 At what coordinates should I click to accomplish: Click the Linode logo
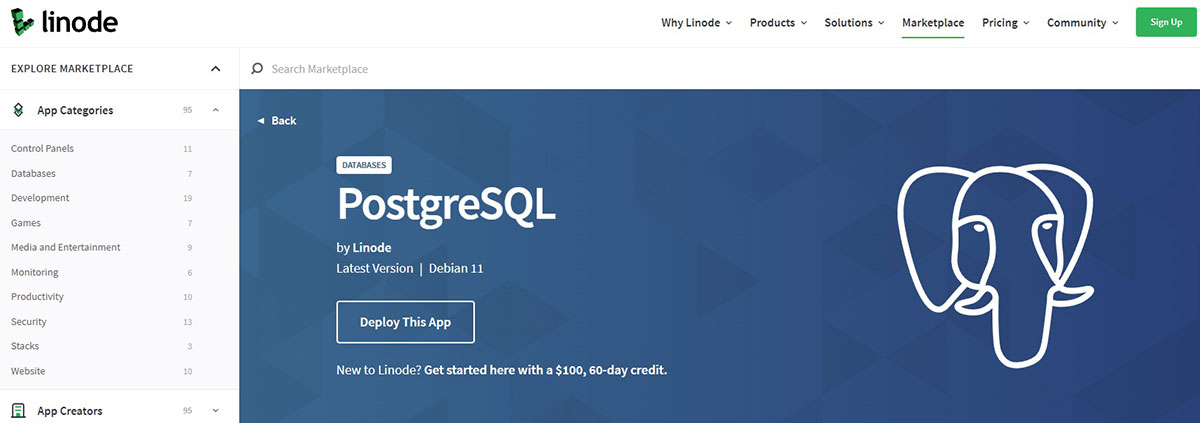[65, 22]
